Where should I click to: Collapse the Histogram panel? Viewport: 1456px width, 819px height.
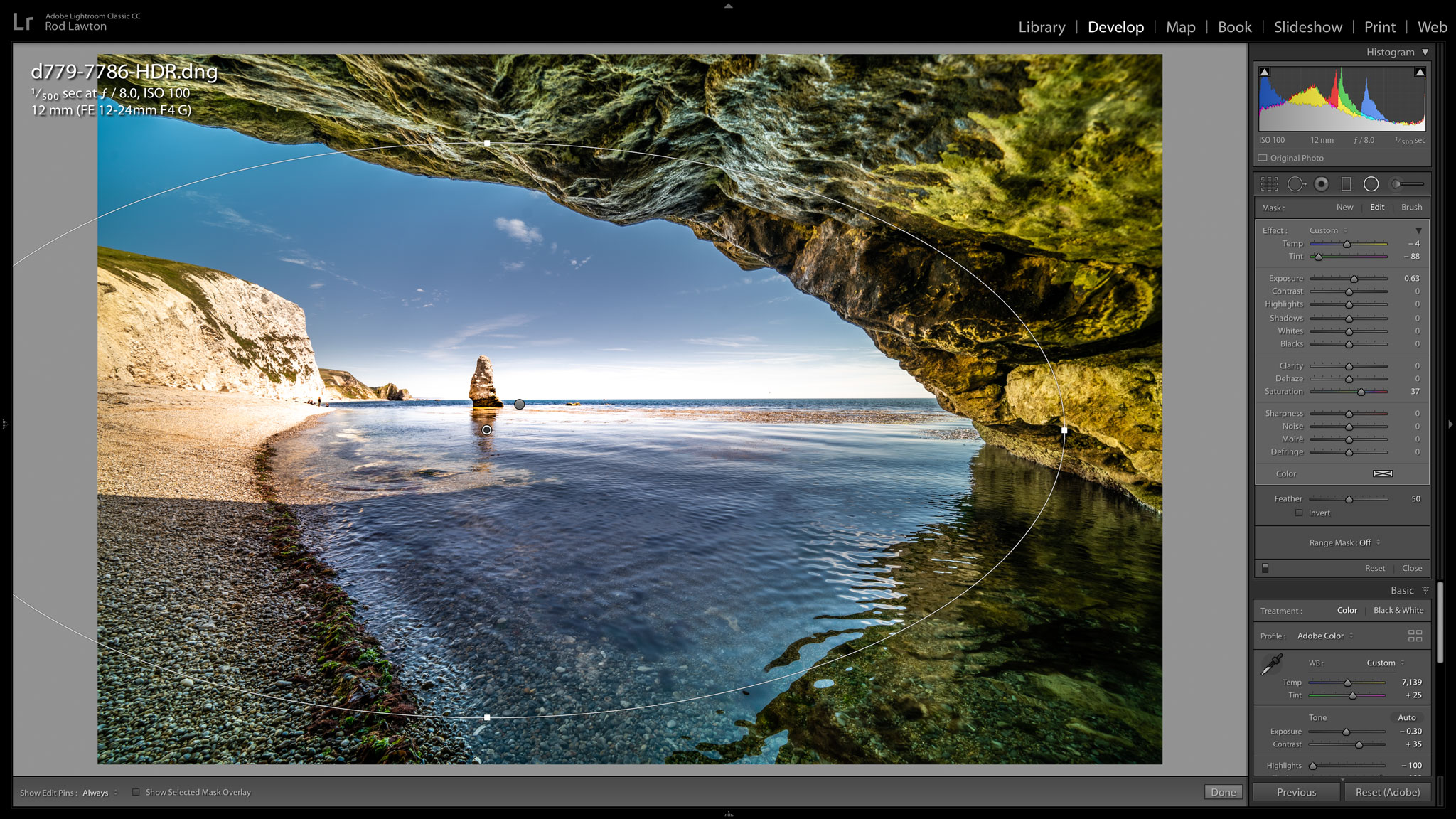1425,52
